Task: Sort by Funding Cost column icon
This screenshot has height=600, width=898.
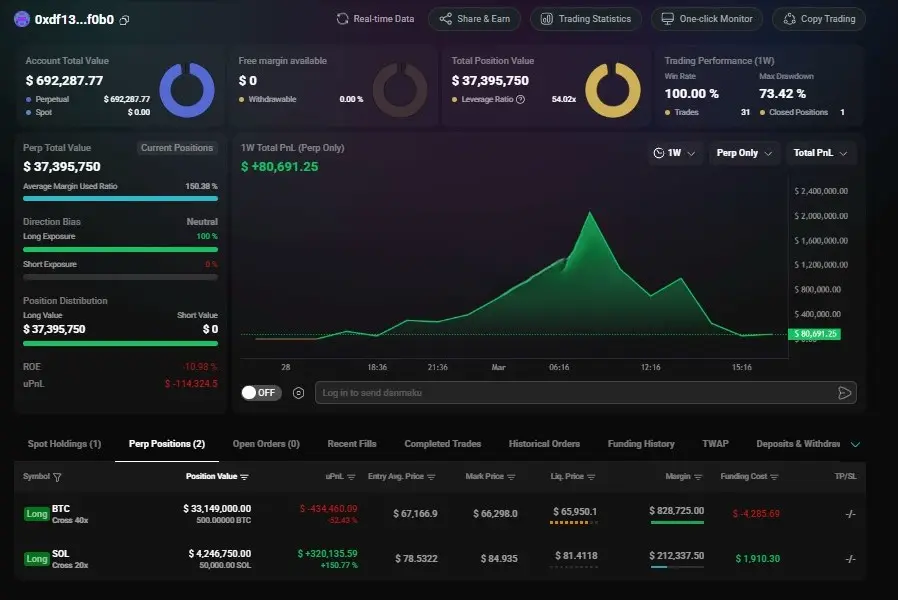Action: coord(774,477)
